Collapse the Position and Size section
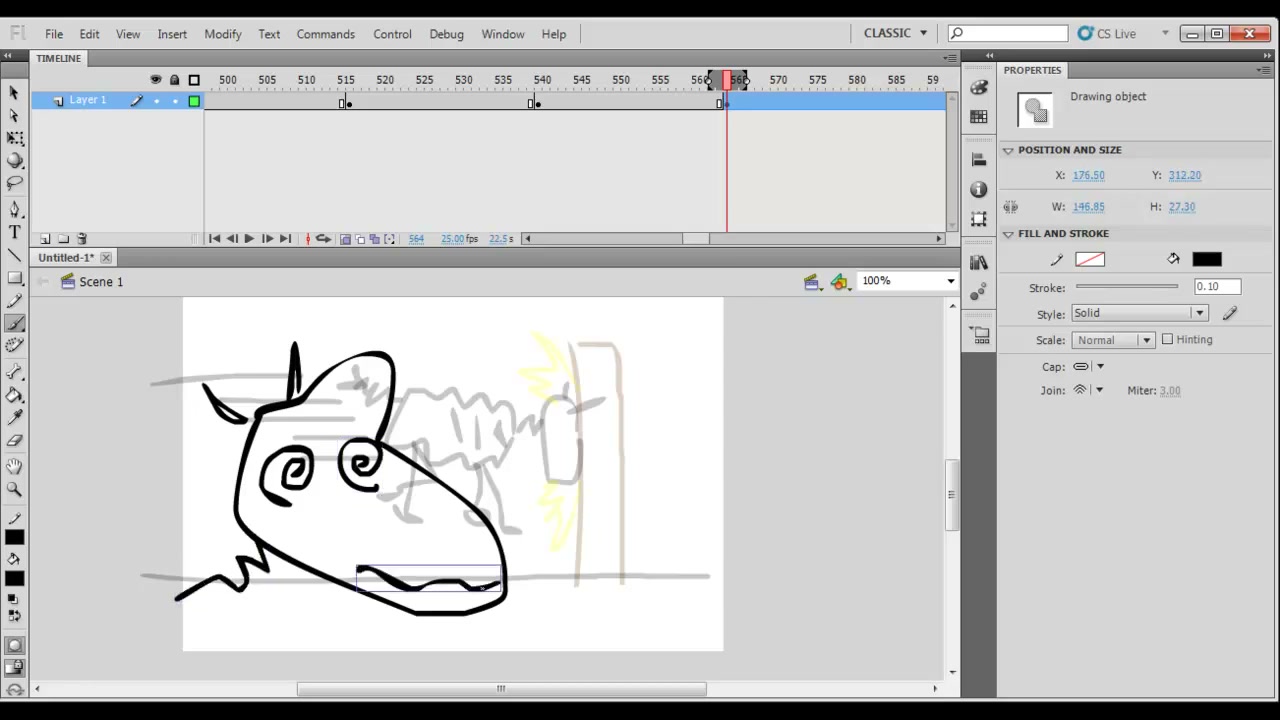Viewport: 1280px width, 720px height. (1008, 150)
